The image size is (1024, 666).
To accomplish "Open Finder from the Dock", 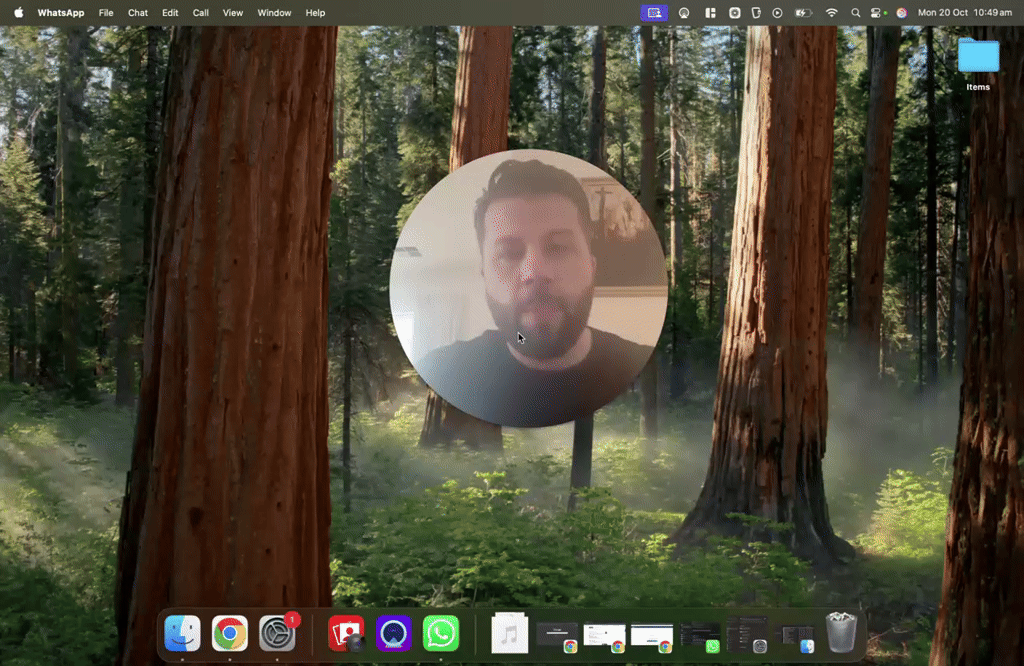I will (x=182, y=633).
